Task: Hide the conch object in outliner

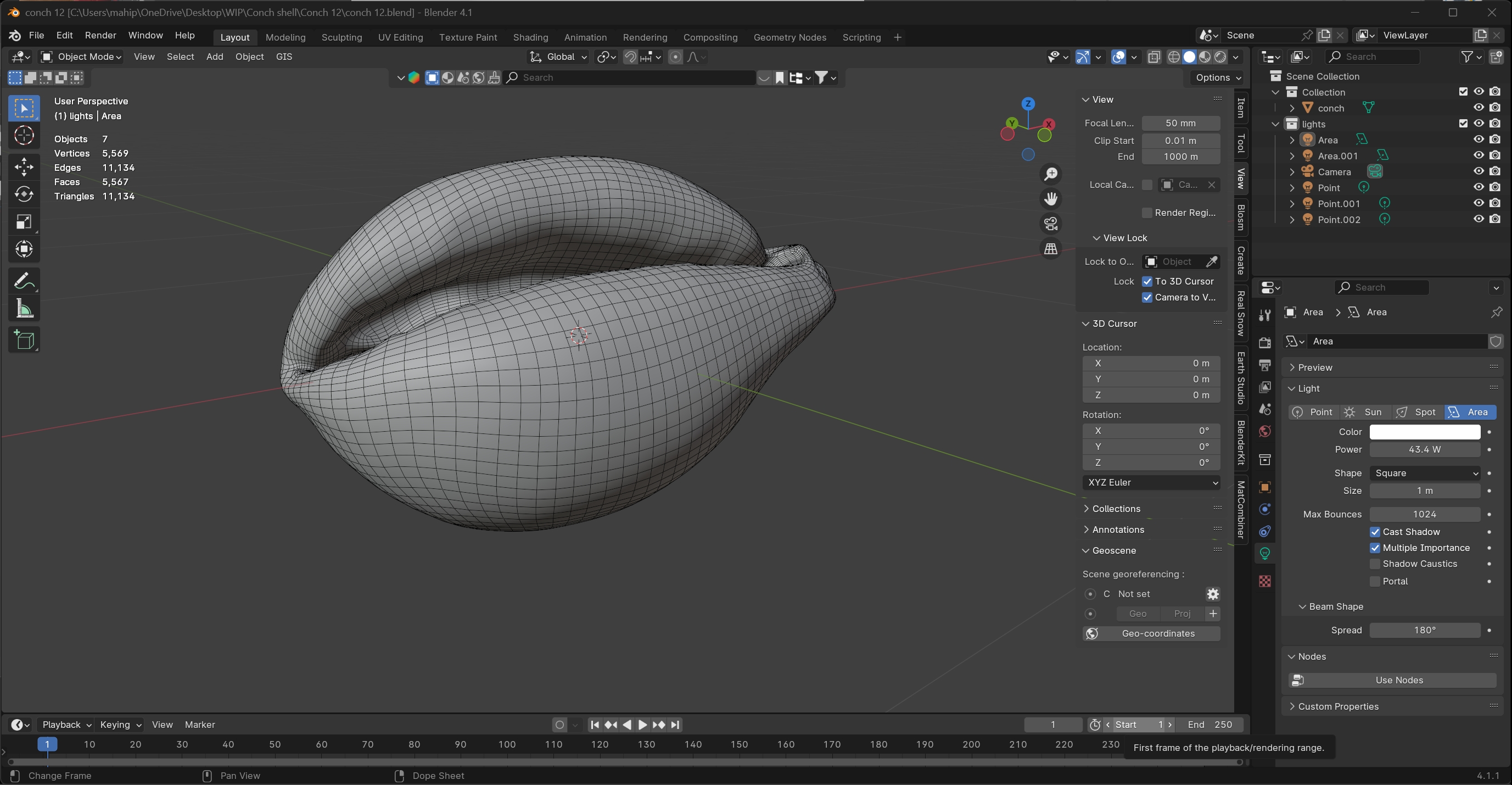Action: [x=1479, y=108]
